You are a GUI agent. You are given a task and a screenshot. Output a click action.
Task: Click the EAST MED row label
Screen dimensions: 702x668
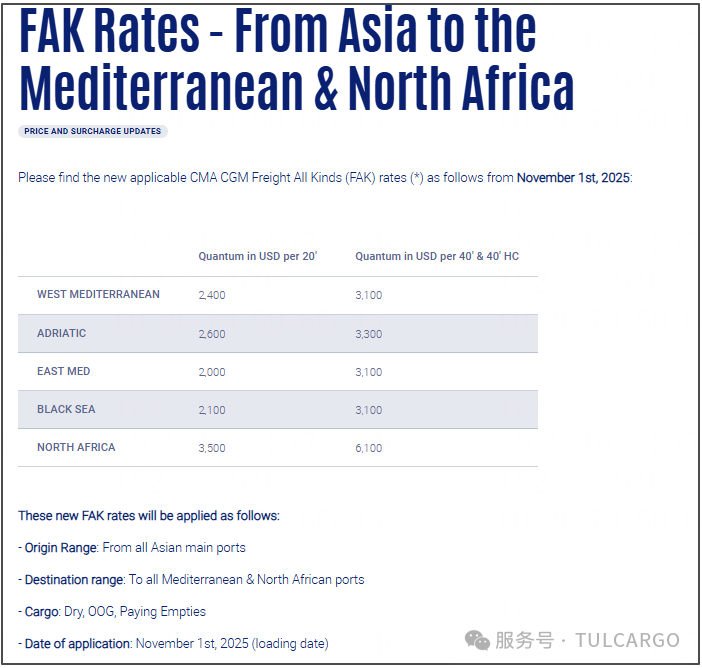coord(64,371)
